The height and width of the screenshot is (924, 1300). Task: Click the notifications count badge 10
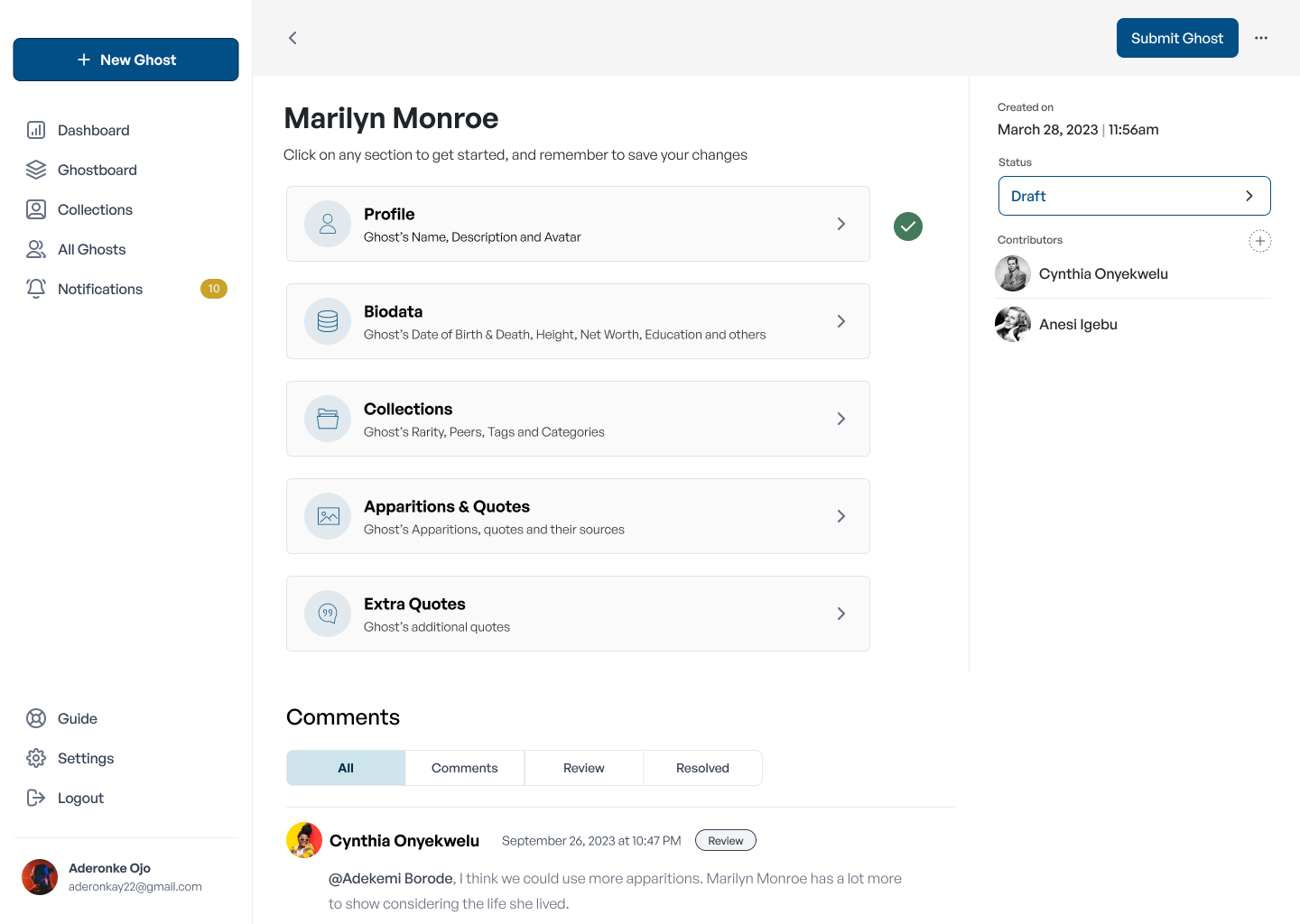(x=214, y=289)
